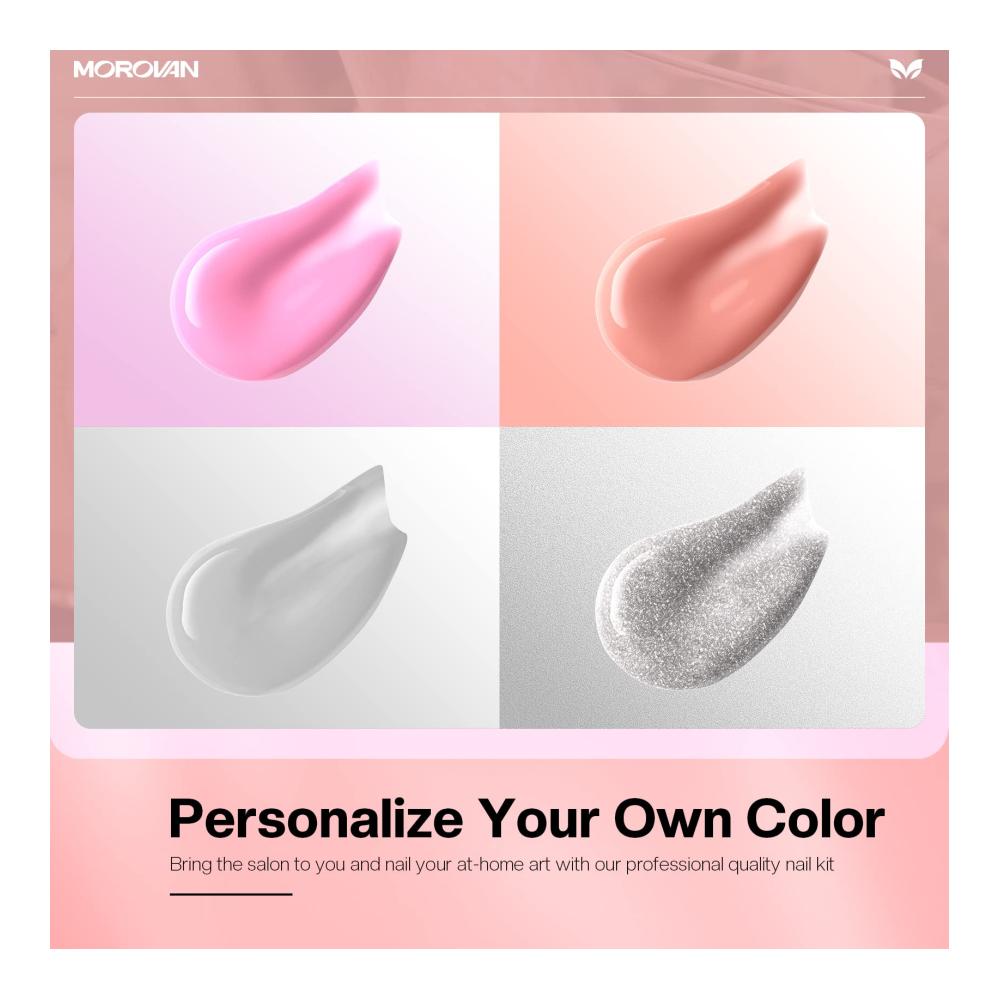Click the professional quality nail kit text

pyautogui.click(x=730, y=865)
